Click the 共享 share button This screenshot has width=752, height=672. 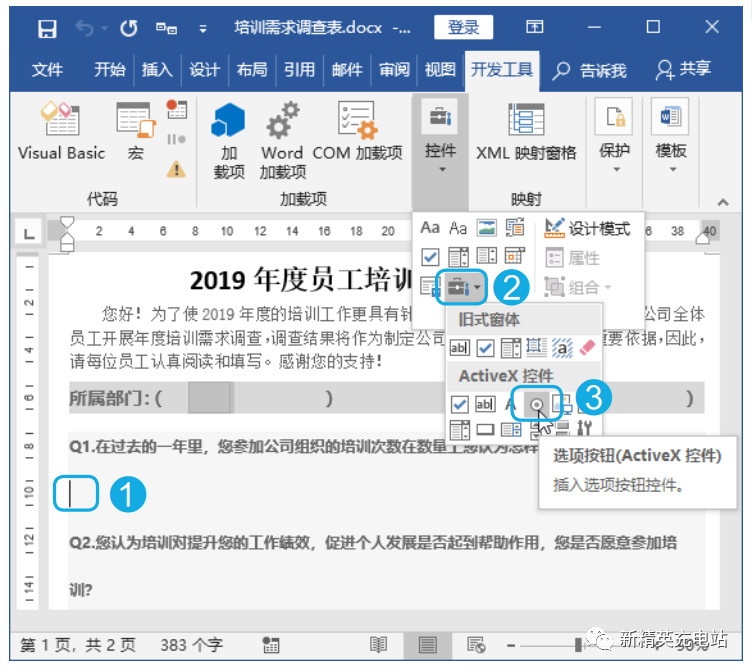[683, 70]
